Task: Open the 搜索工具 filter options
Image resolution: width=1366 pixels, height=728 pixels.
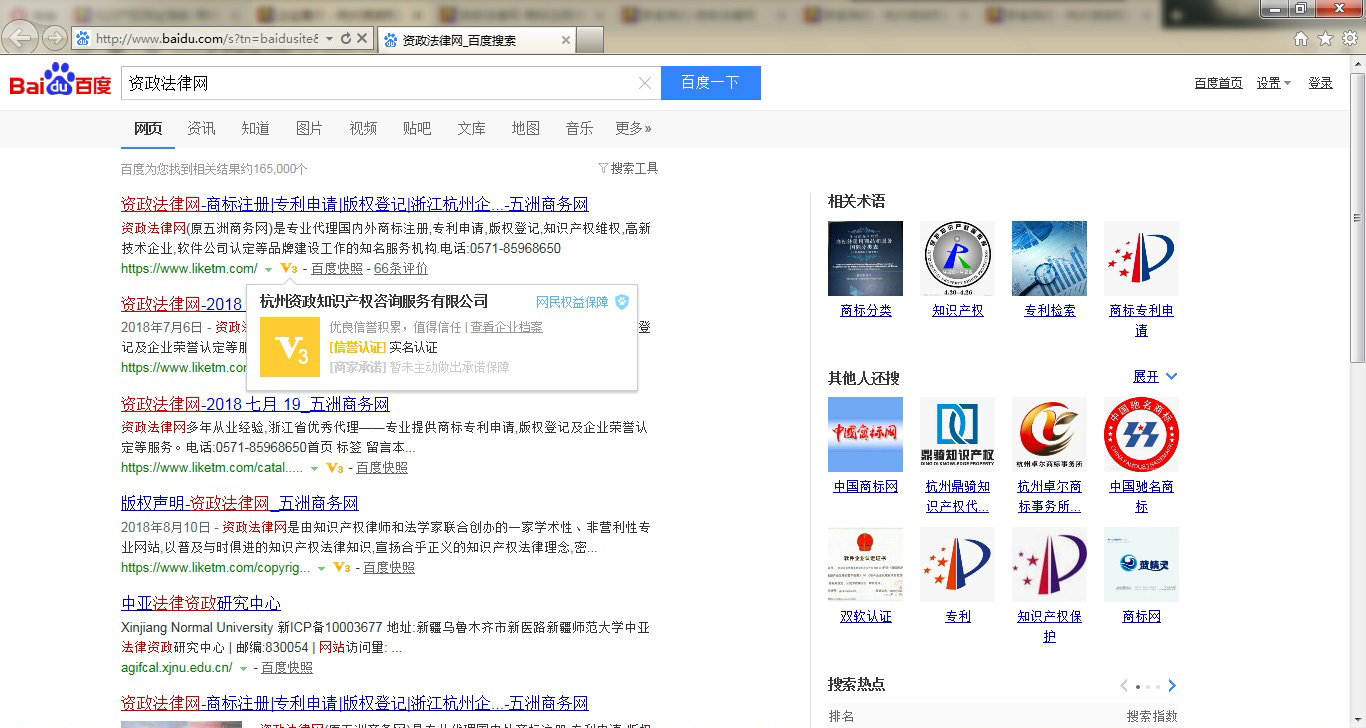Action: 628,168
